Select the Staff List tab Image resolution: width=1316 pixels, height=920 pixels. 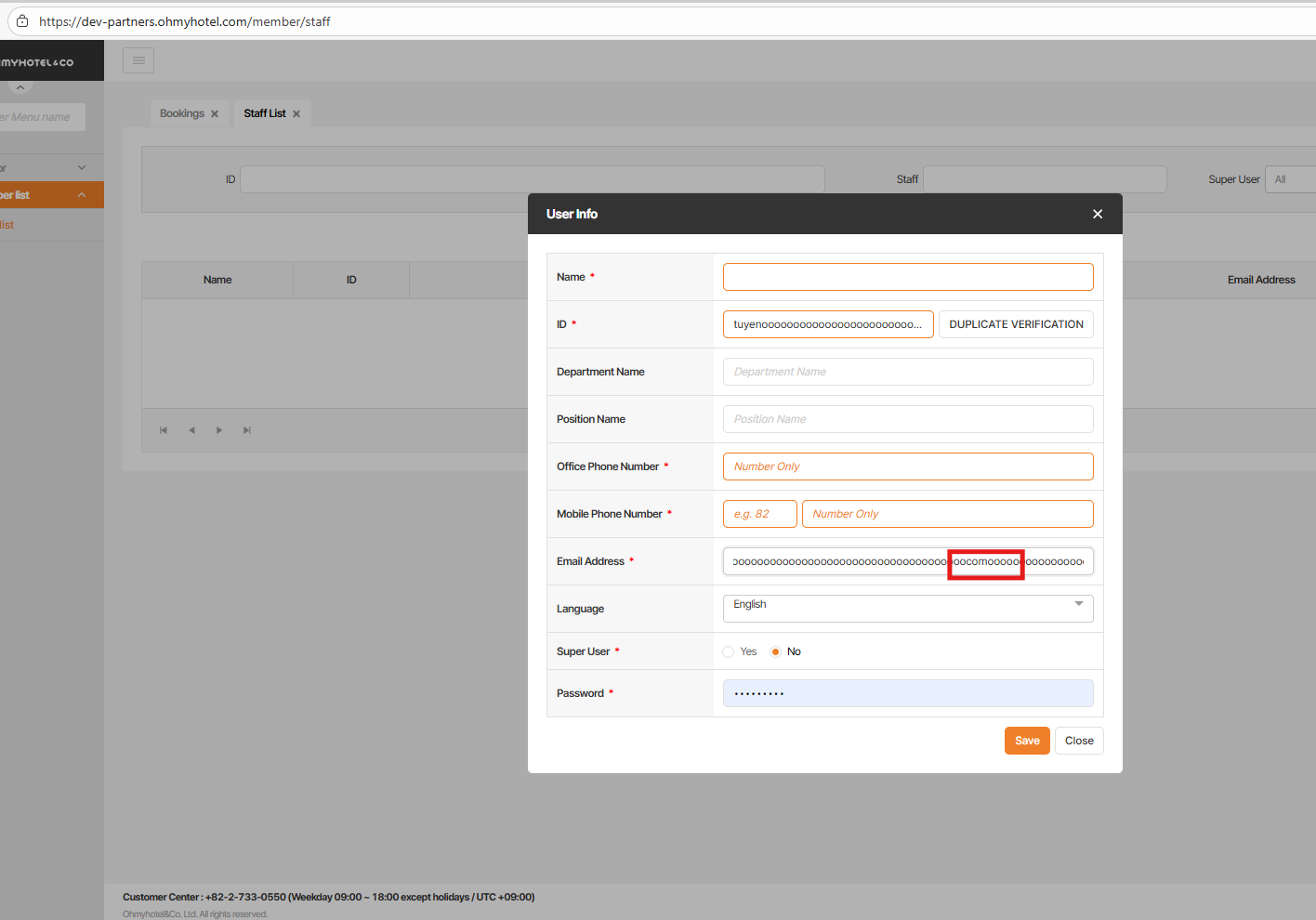pos(264,113)
